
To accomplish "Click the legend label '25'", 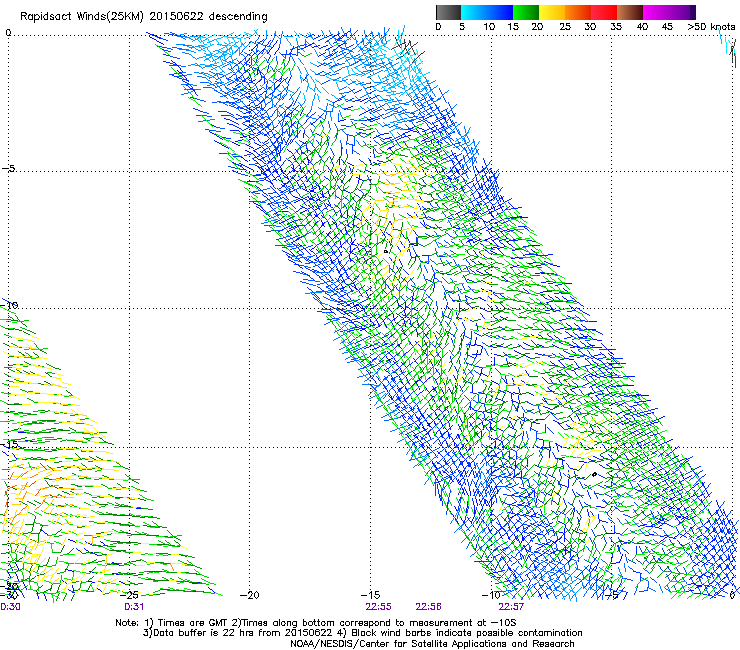I will [564, 27].
